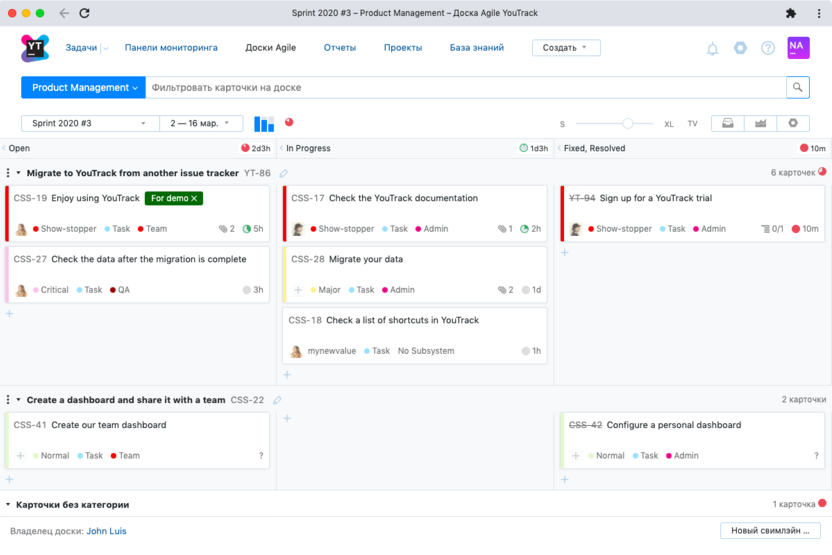Assign a user on CSS-28 card
The height and width of the screenshot is (555, 832).
(x=298, y=290)
